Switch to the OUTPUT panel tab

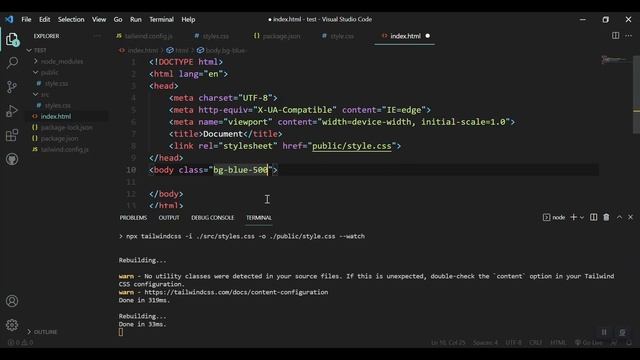[x=169, y=218]
